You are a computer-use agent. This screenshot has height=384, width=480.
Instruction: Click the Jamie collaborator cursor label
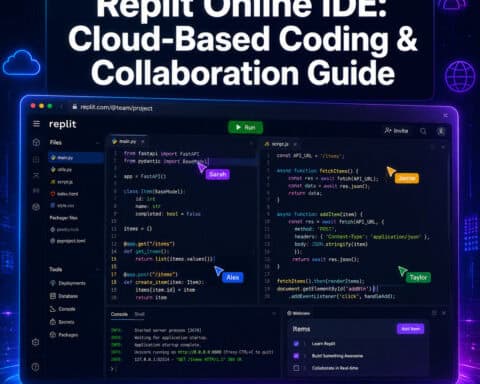(407, 178)
